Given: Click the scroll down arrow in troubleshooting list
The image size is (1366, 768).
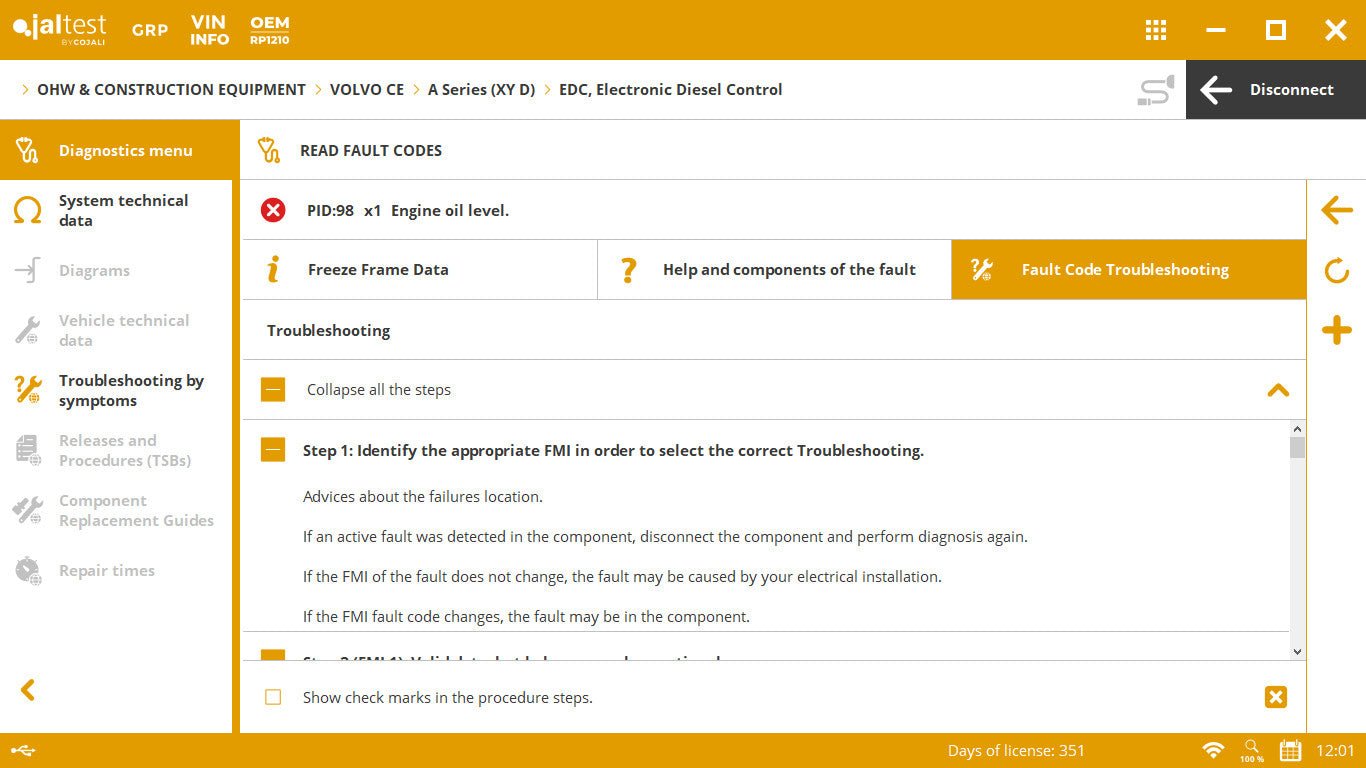Looking at the screenshot, I should [x=1297, y=651].
